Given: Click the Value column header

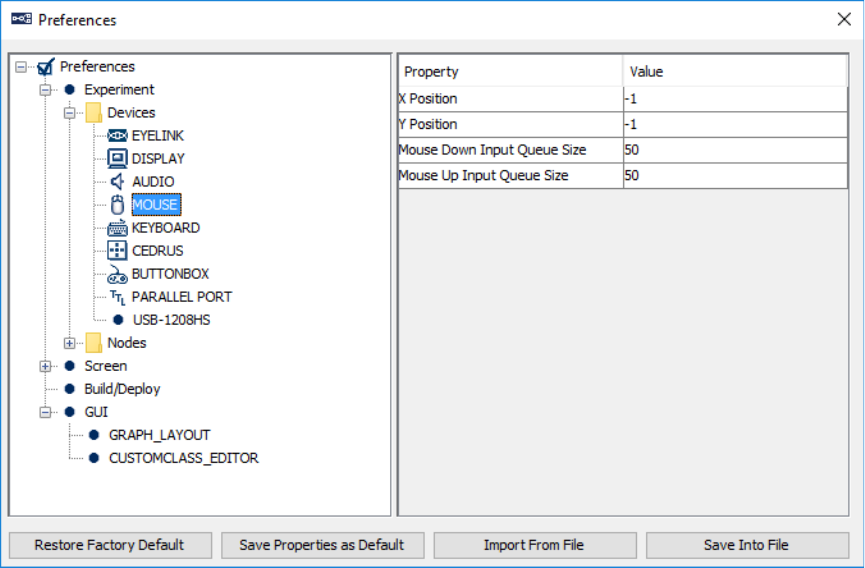Looking at the screenshot, I should pyautogui.click(x=735, y=71).
